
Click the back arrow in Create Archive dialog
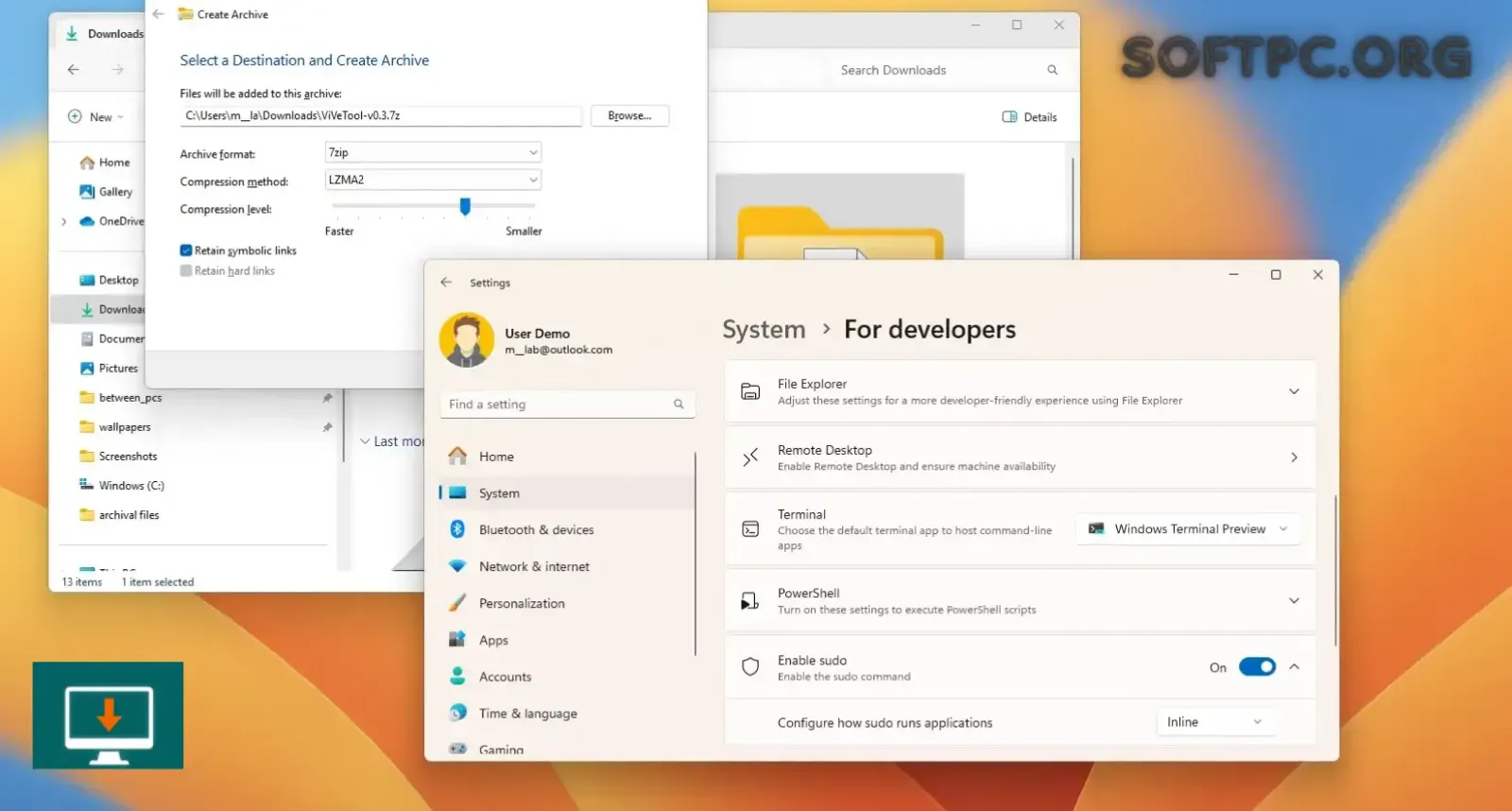click(x=158, y=14)
